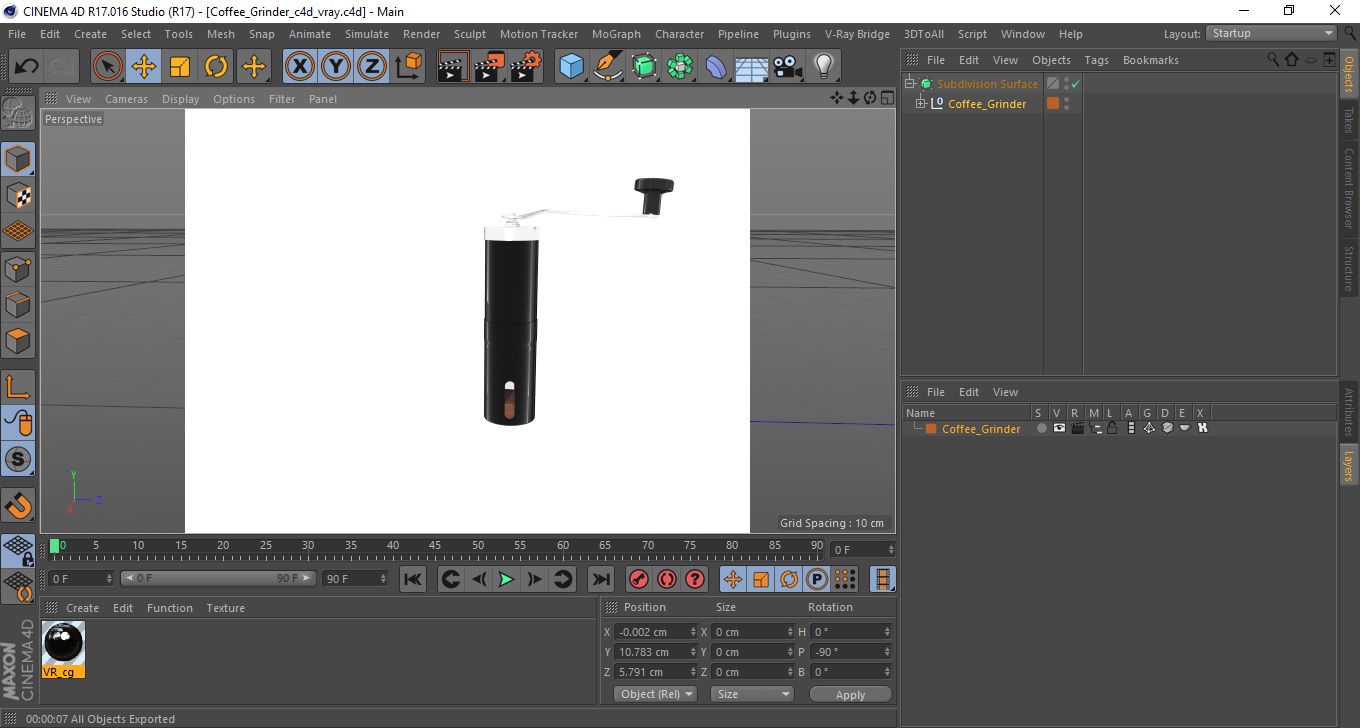This screenshot has height=728, width=1360.
Task: Select the Live Selection tool
Action: (108, 67)
